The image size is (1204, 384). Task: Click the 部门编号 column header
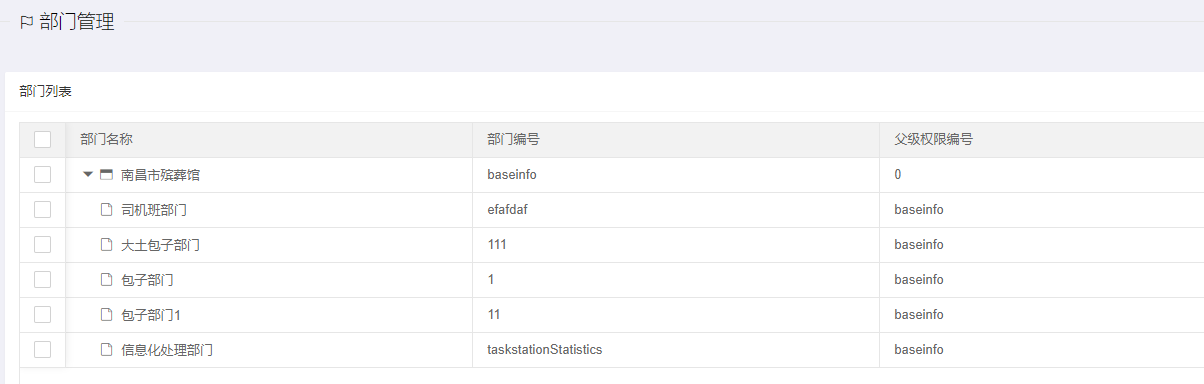click(514, 140)
